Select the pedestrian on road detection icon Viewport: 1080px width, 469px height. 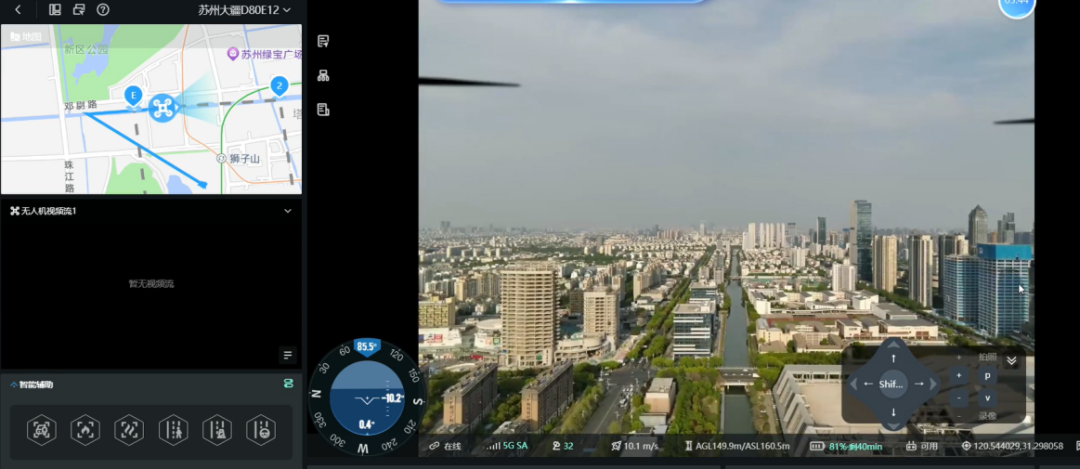pyautogui.click(x=173, y=430)
